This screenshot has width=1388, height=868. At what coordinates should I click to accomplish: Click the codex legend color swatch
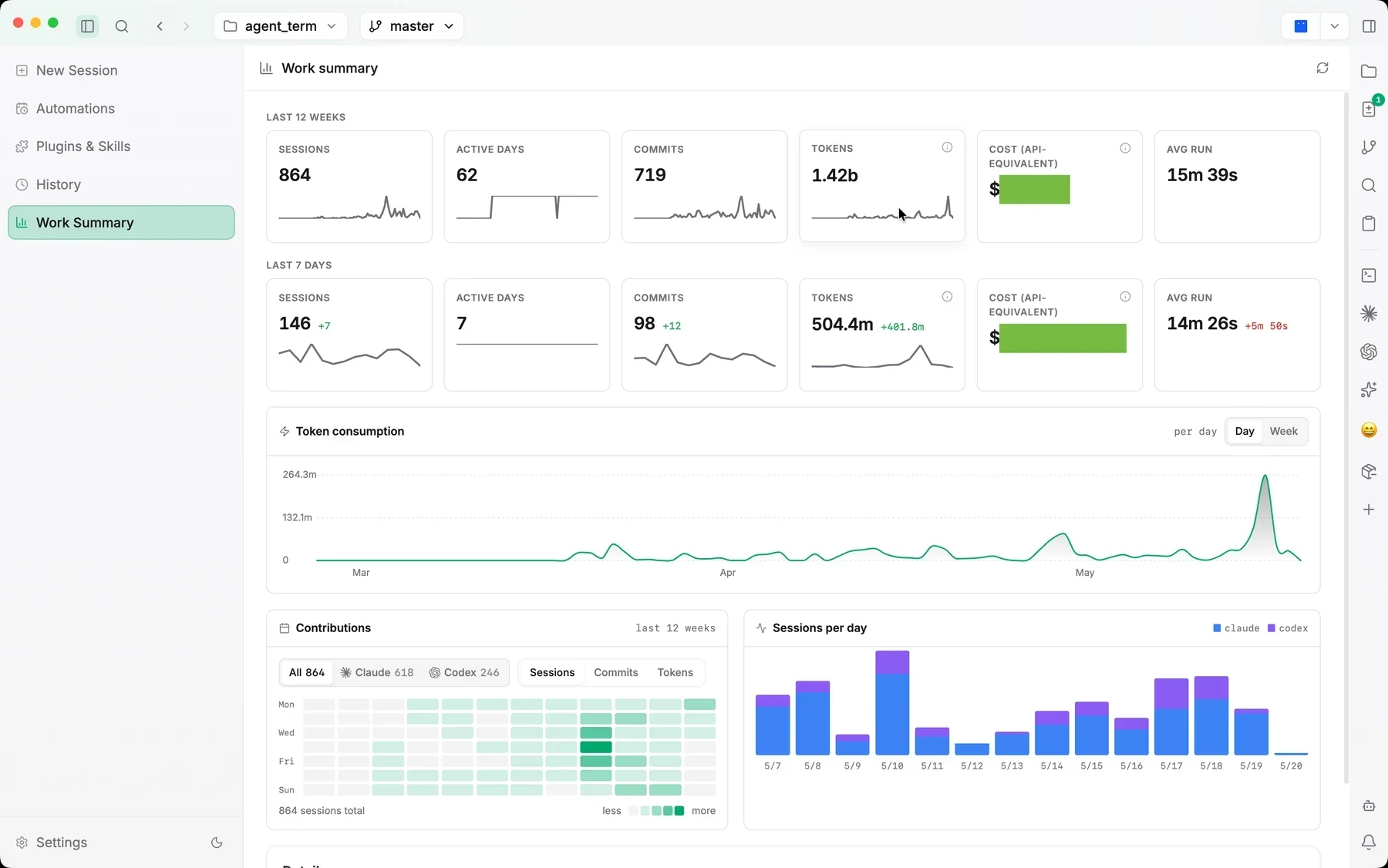coord(1271,628)
